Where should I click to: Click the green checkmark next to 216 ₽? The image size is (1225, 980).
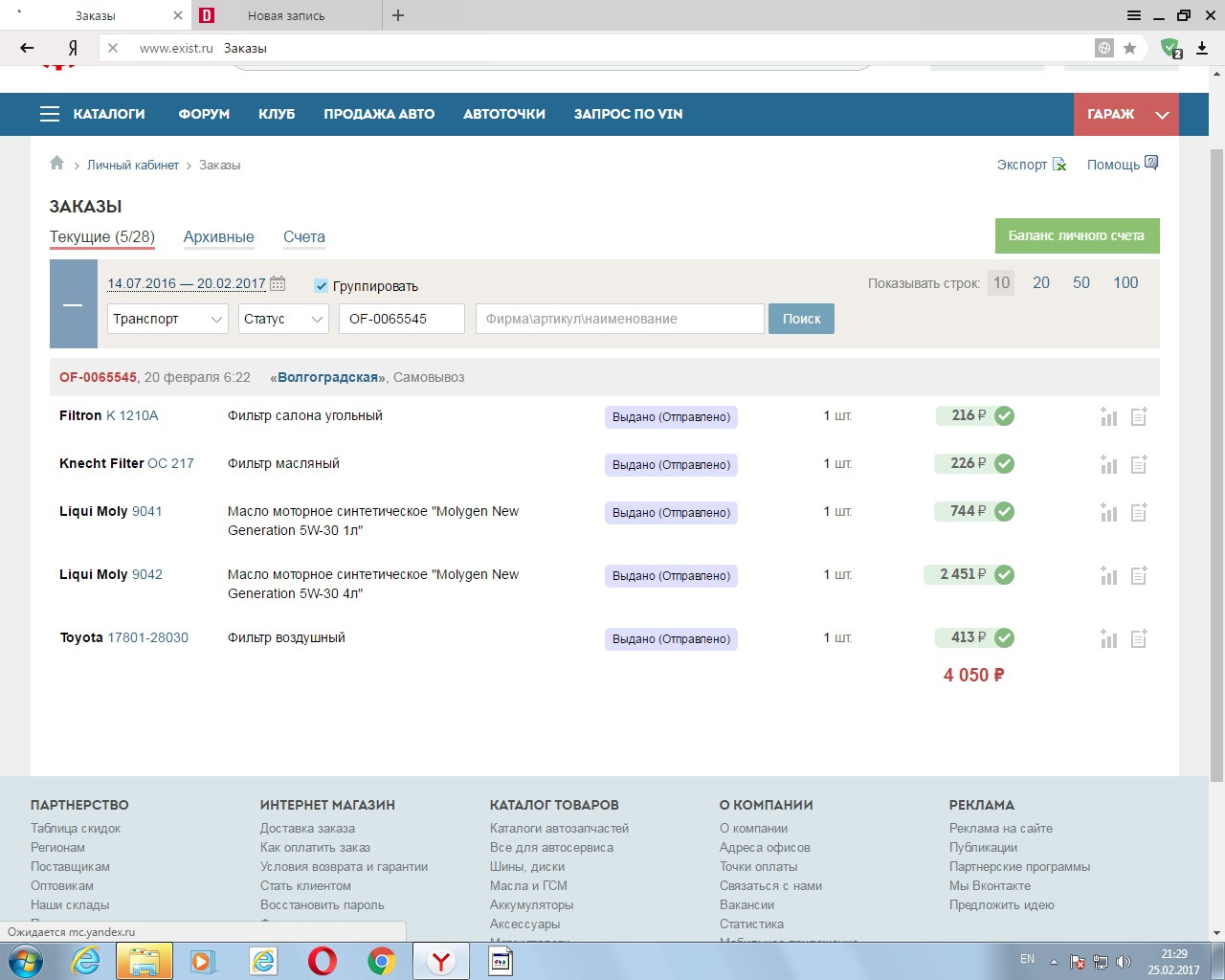pyautogui.click(x=1004, y=415)
